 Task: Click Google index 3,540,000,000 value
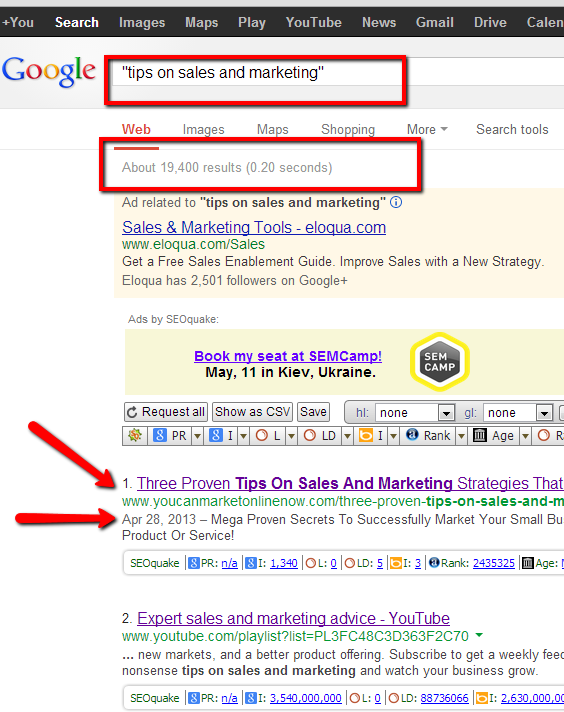(306, 698)
